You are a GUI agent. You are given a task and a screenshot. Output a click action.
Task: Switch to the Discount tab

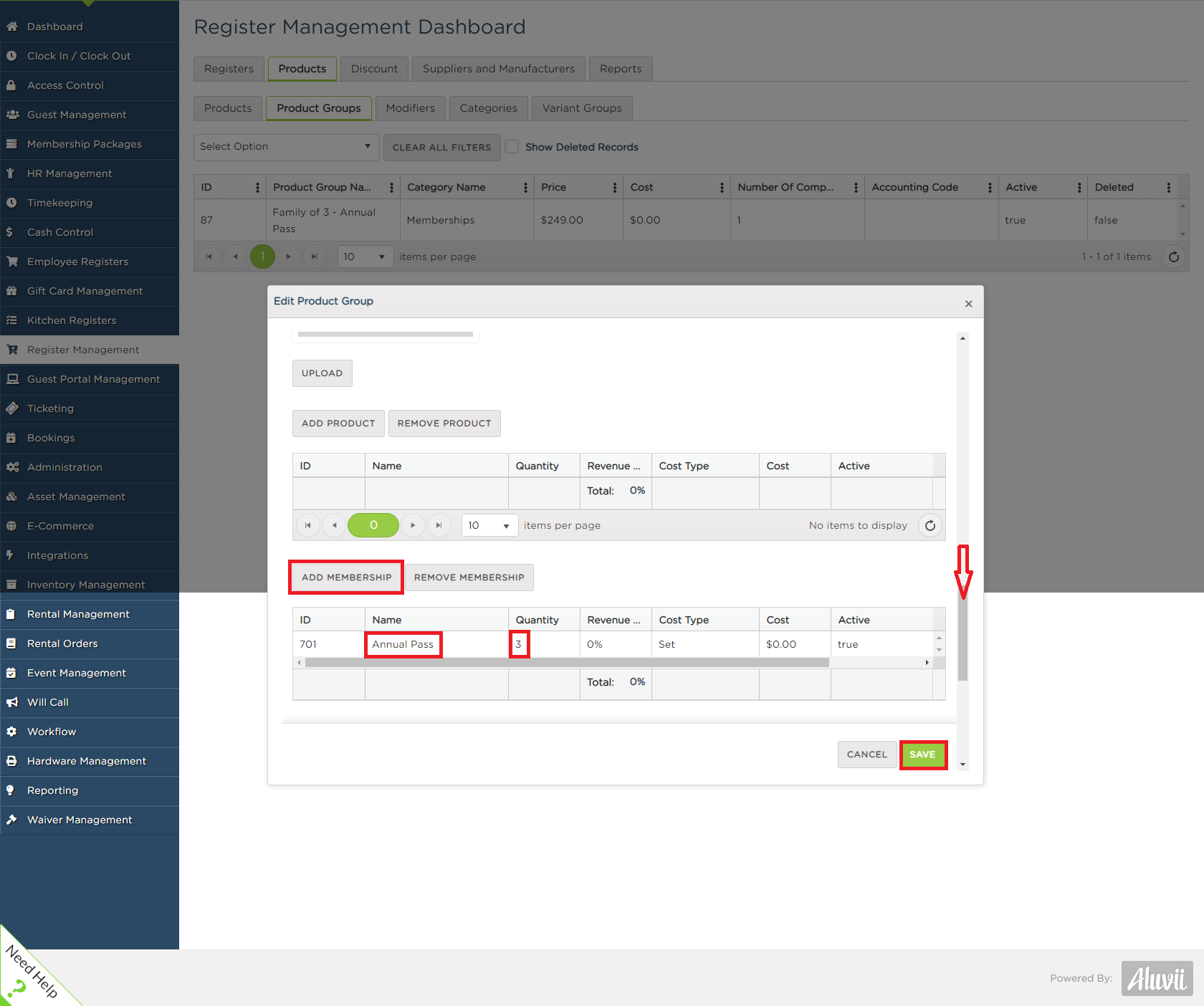(x=374, y=69)
